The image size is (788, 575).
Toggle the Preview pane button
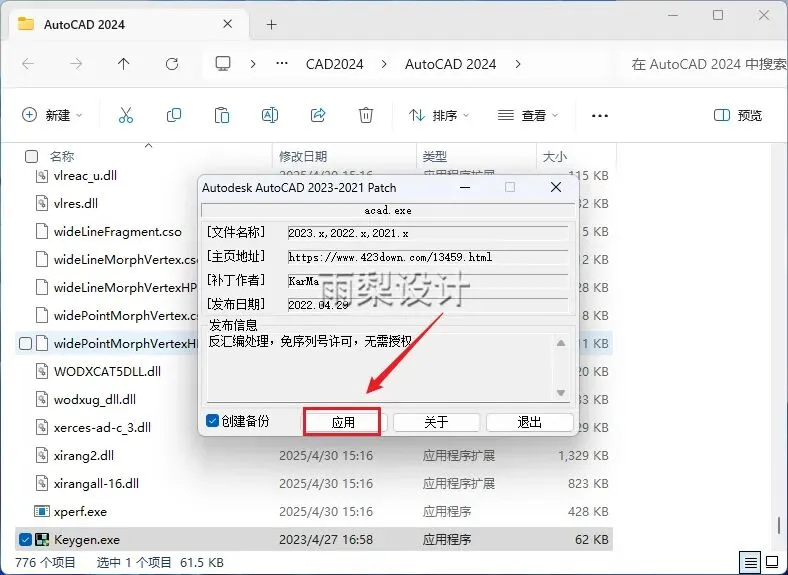738,115
